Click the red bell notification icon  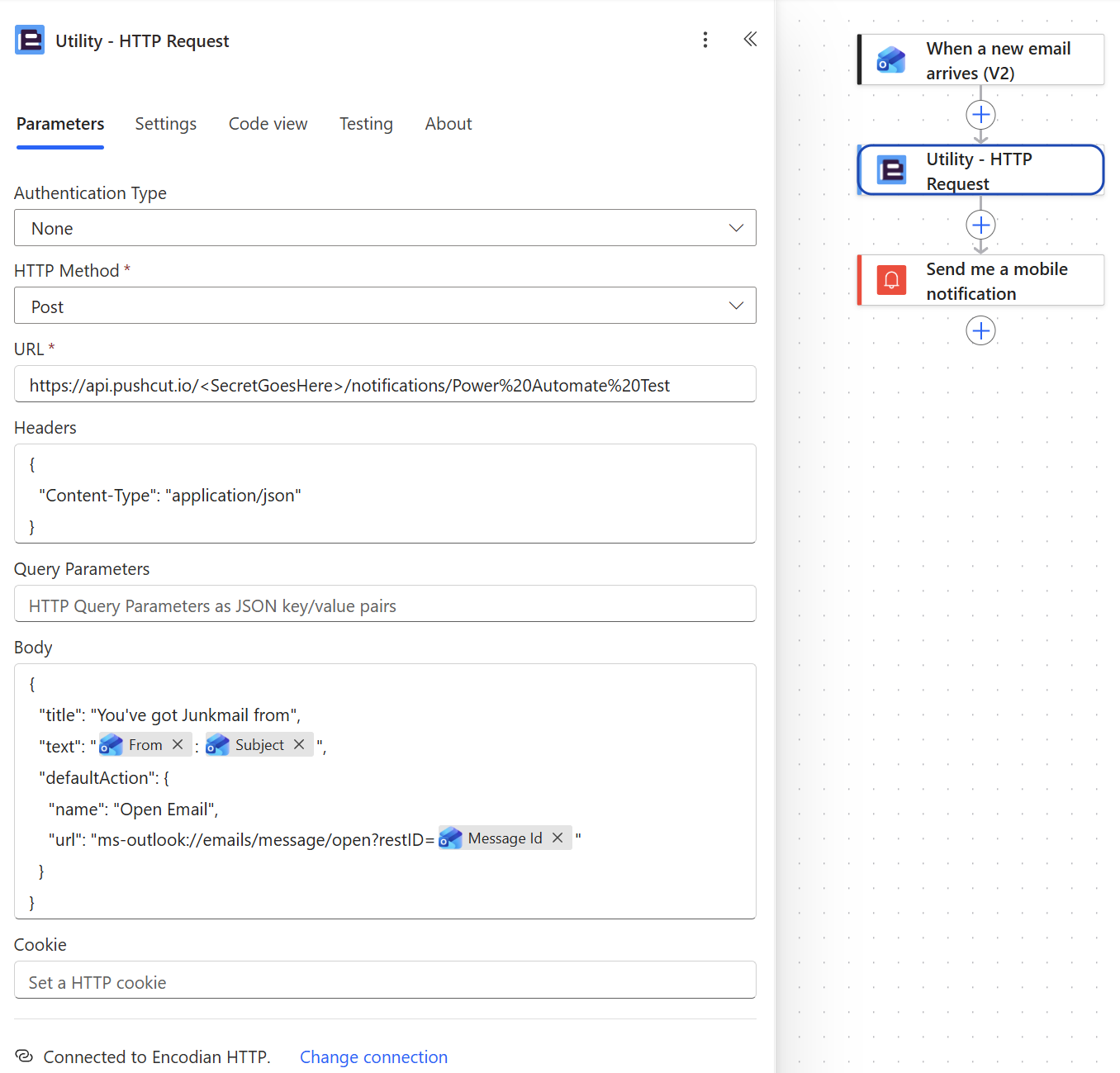[891, 280]
